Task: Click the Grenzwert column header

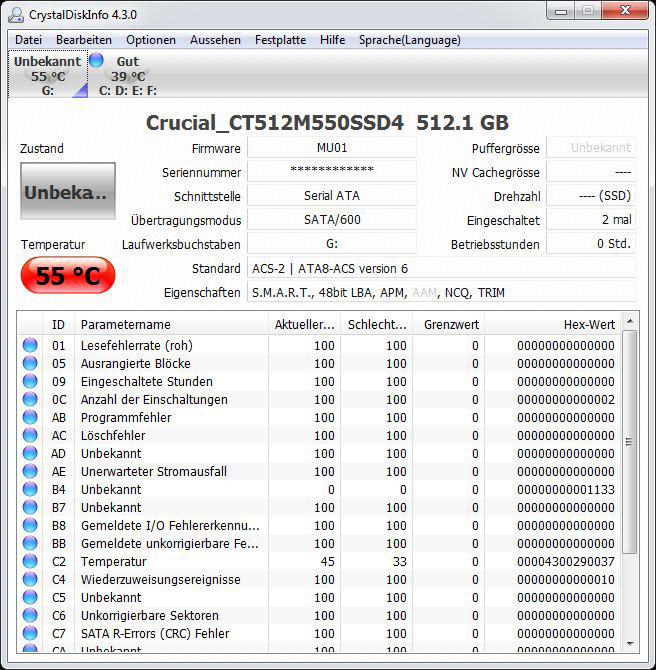Action: pos(448,325)
